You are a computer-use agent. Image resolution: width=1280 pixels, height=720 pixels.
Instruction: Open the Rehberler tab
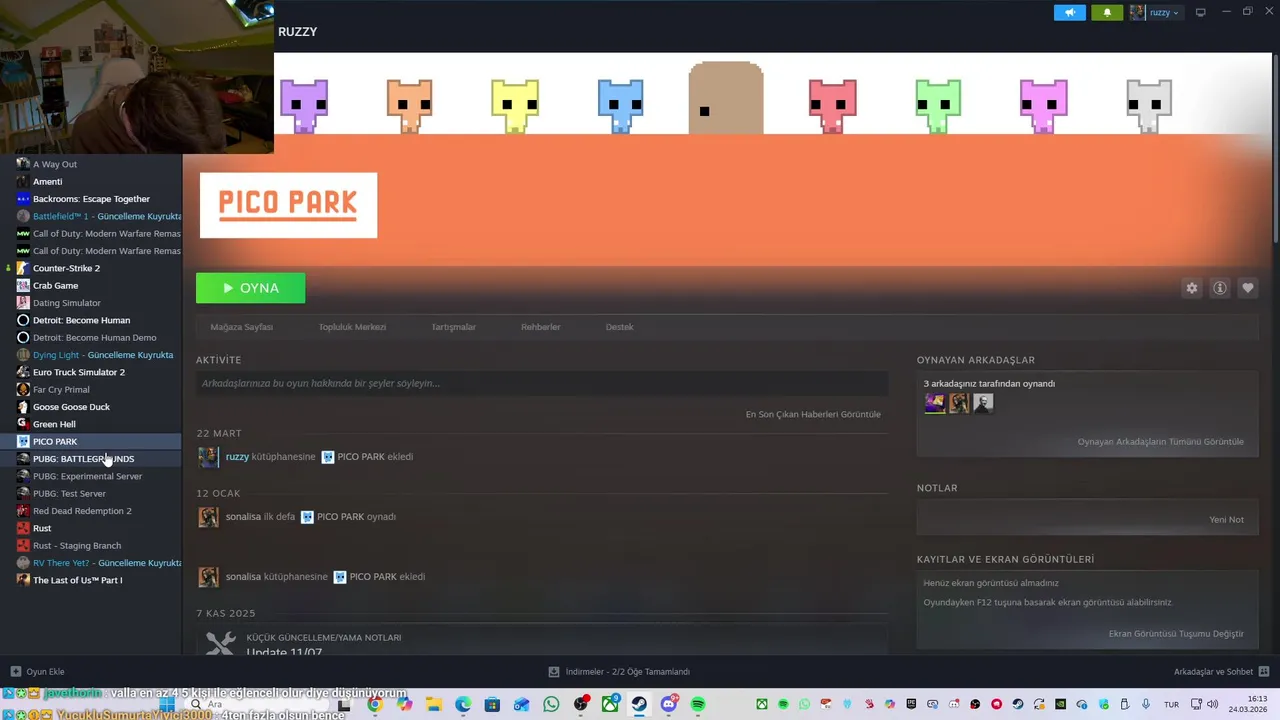pyautogui.click(x=541, y=327)
